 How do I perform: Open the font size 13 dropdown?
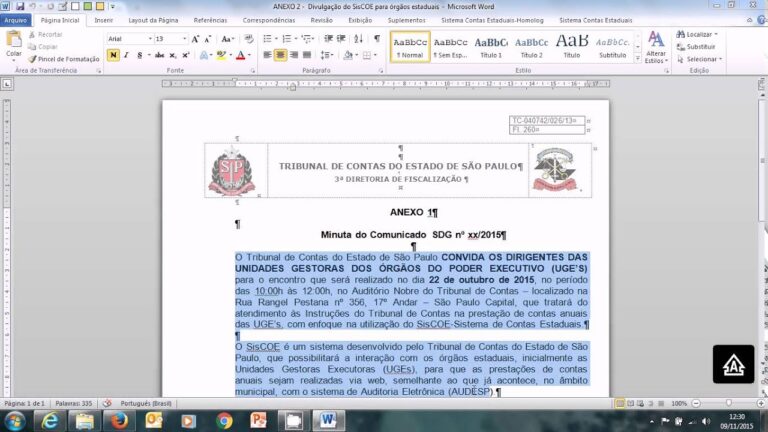point(185,39)
